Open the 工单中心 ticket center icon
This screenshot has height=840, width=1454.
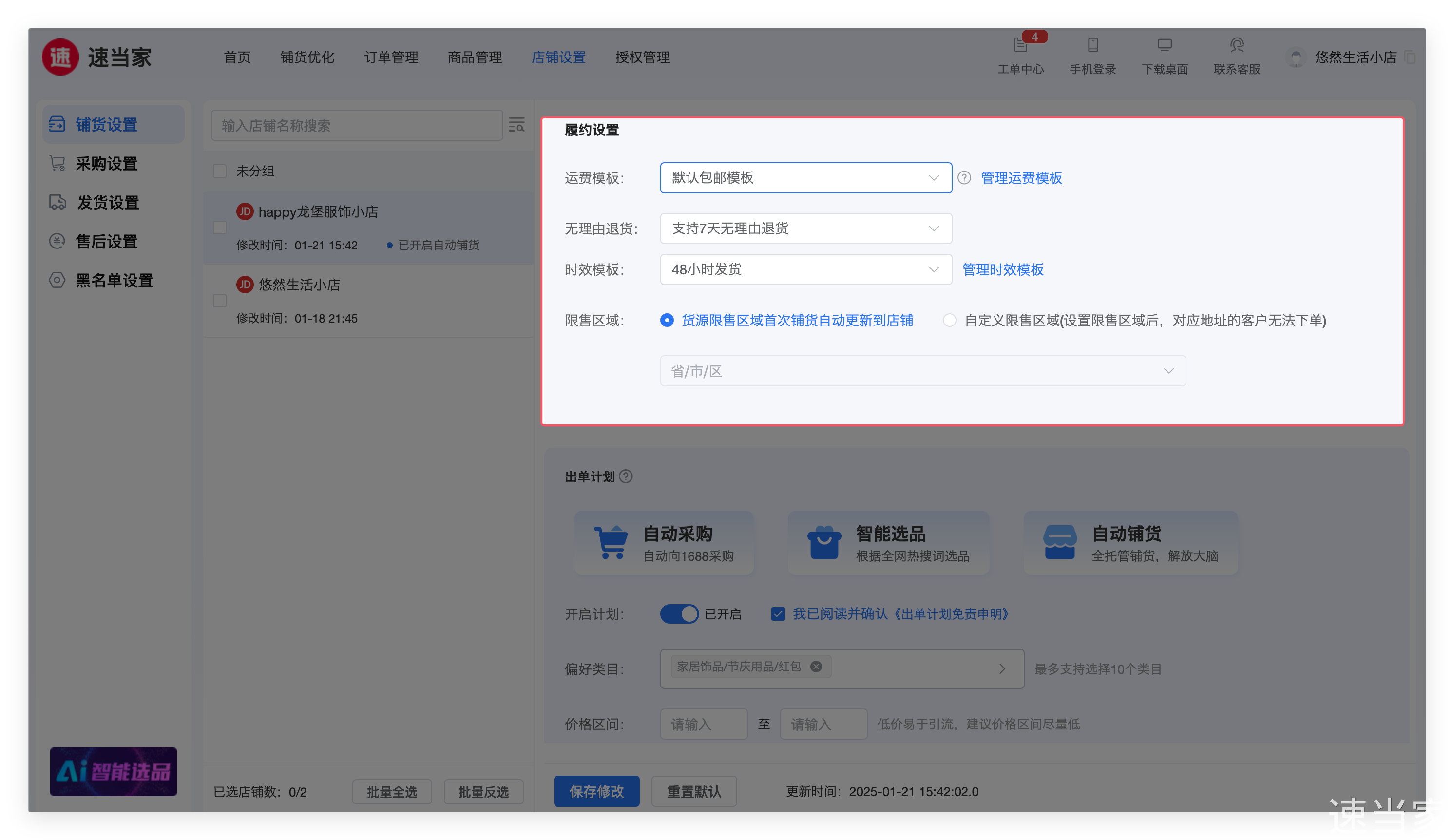point(1020,45)
